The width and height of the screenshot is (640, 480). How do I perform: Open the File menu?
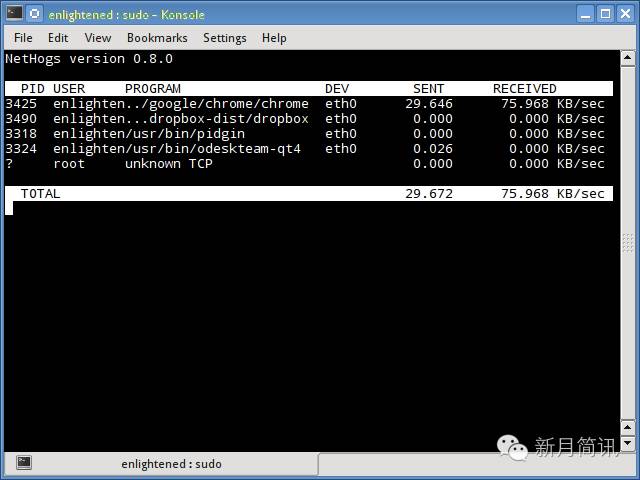click(x=23, y=38)
